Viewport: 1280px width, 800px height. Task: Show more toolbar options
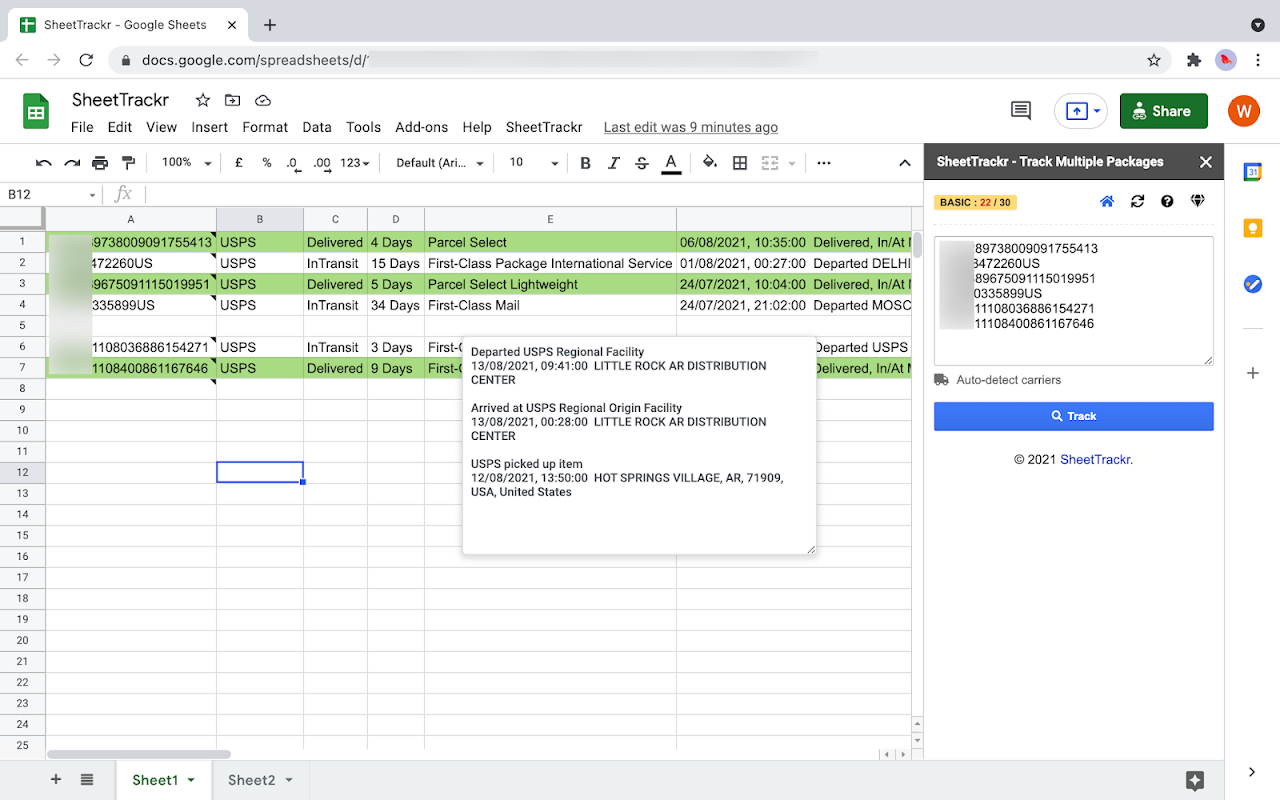[824, 163]
